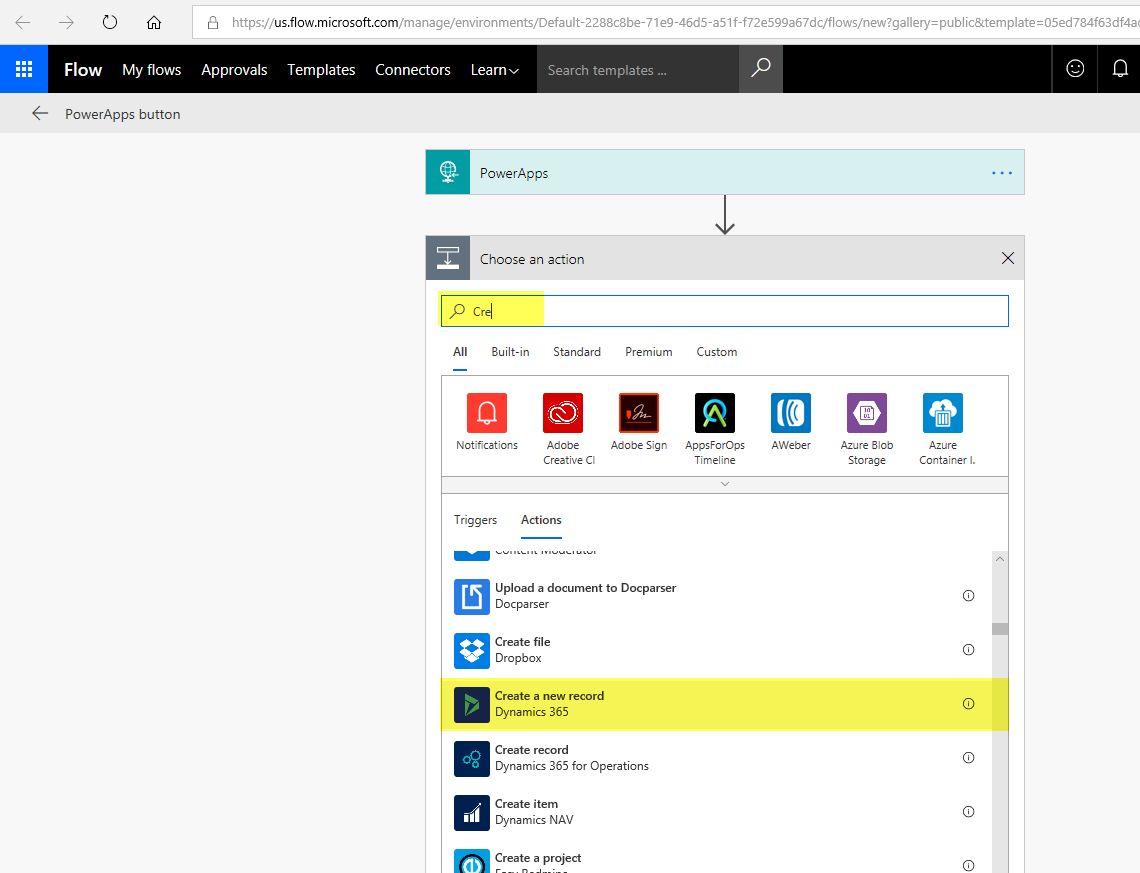Viewport: 1140px width, 873px height.
Task: Open the Learn dropdown menu
Action: point(494,70)
